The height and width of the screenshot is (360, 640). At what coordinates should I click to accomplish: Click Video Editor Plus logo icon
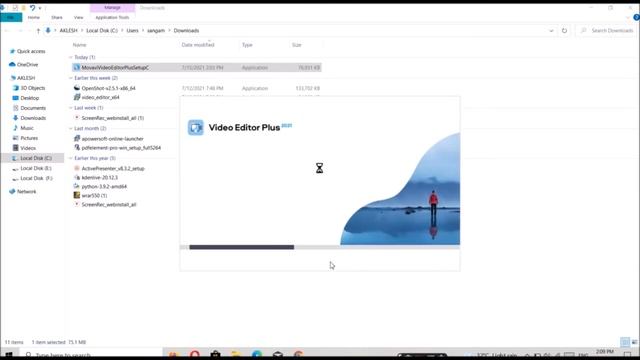pyautogui.click(x=196, y=127)
